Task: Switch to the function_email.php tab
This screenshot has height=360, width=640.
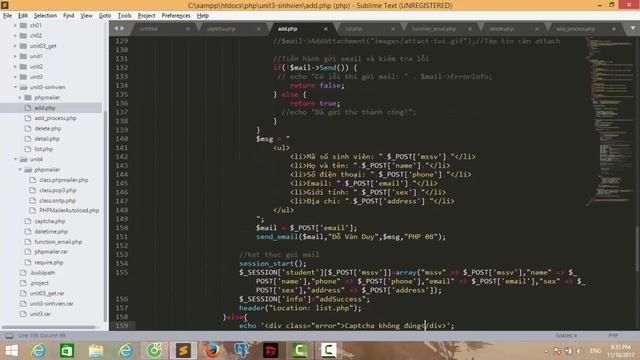Action: [433, 29]
